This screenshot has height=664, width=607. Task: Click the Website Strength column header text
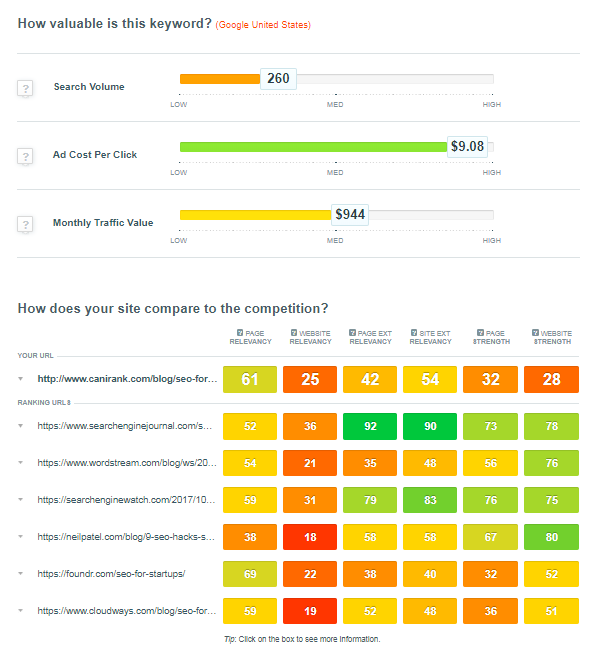click(553, 338)
